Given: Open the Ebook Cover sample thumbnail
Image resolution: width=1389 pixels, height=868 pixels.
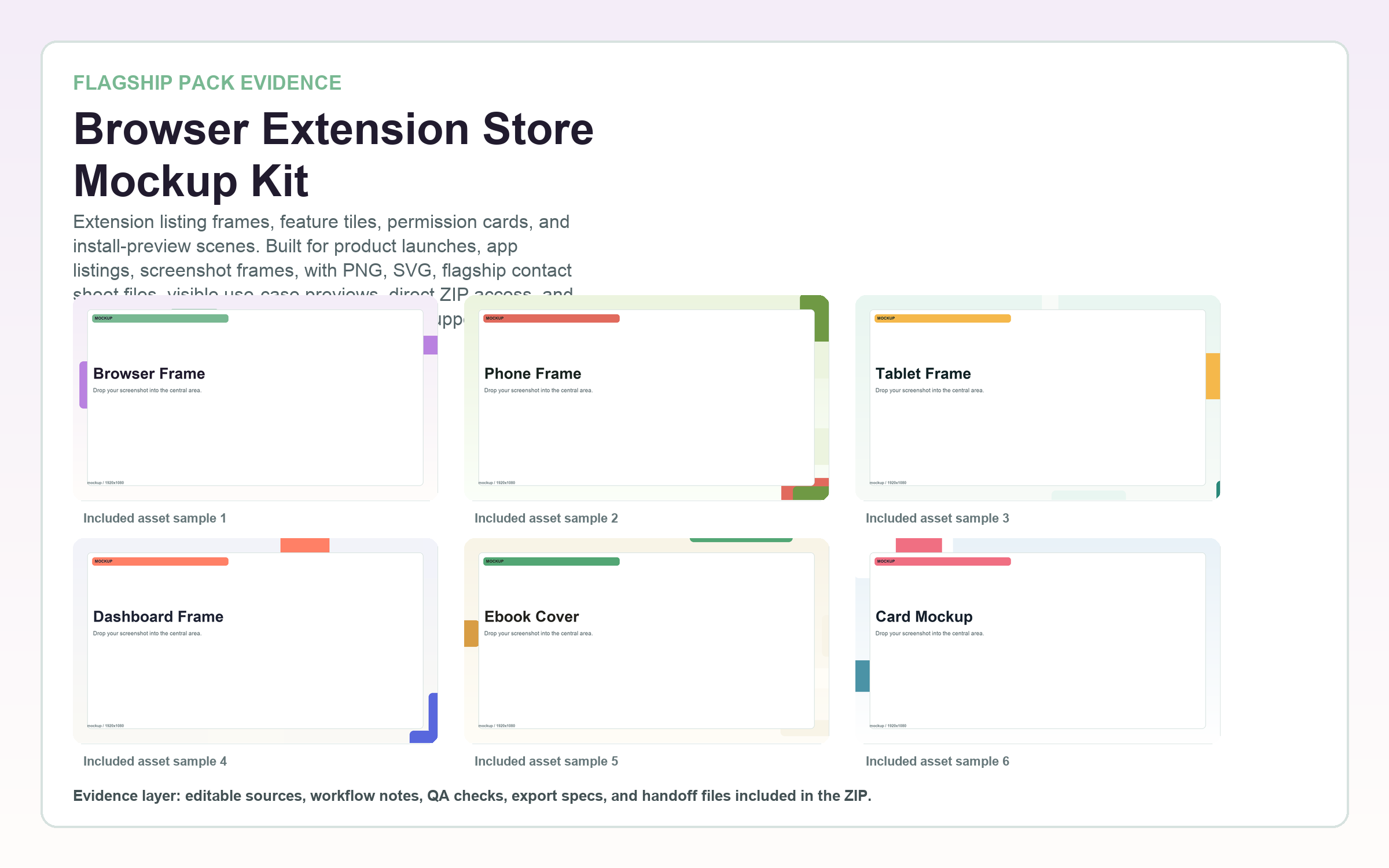Looking at the screenshot, I should (646, 641).
